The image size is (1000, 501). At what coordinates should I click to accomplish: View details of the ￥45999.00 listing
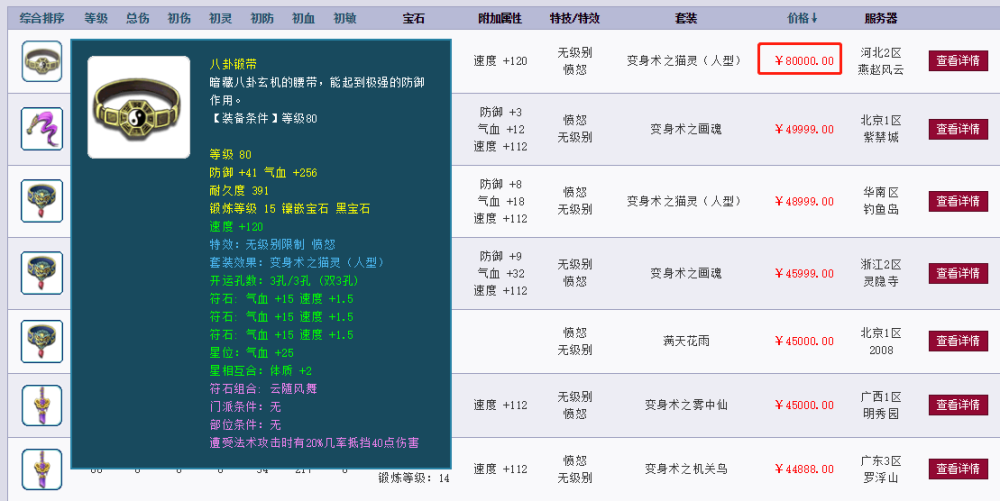pyautogui.click(x=958, y=273)
